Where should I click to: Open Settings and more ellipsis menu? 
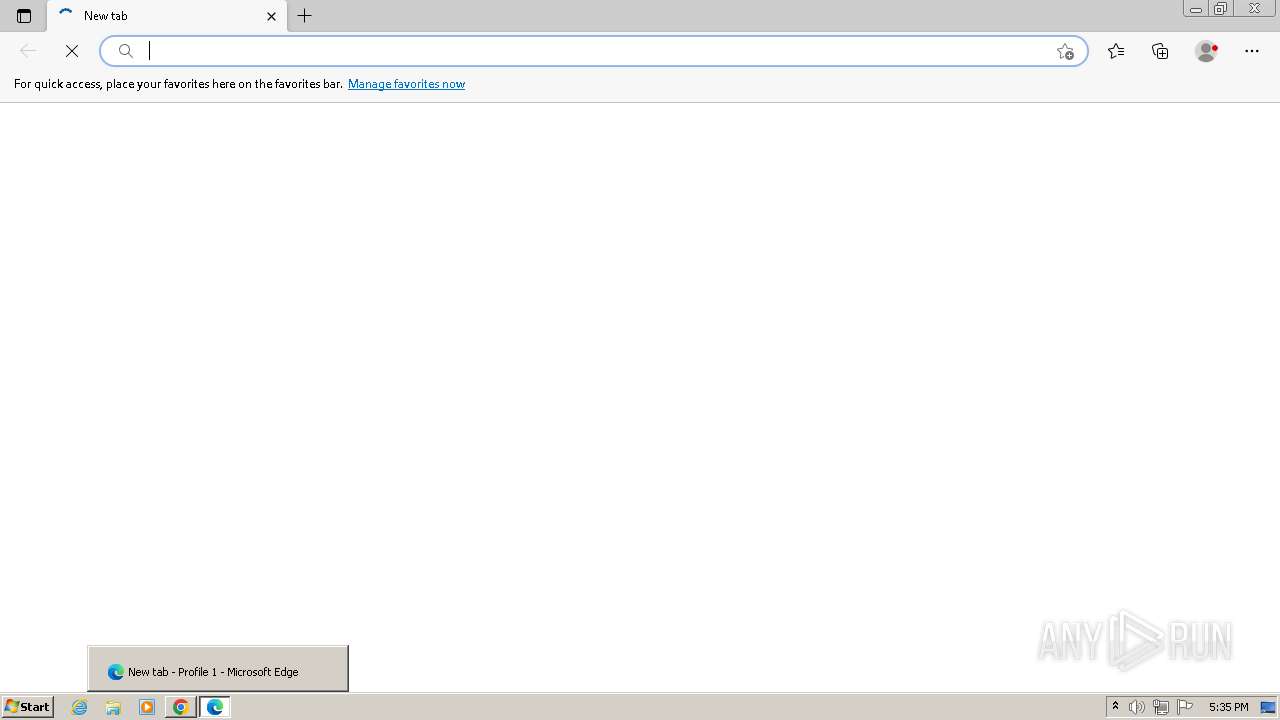(x=1252, y=51)
